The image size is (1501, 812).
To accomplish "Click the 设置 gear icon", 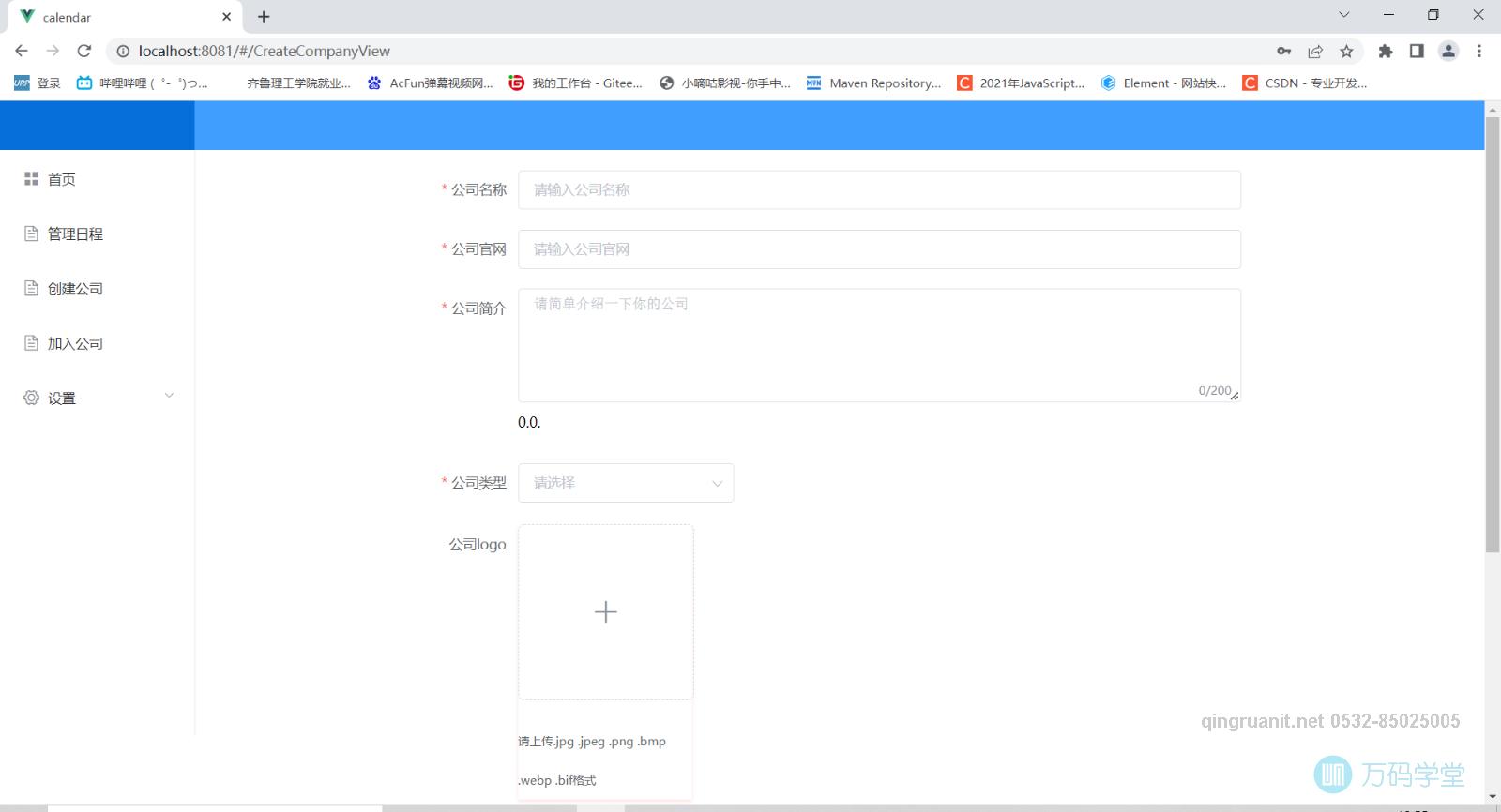I will coord(31,398).
